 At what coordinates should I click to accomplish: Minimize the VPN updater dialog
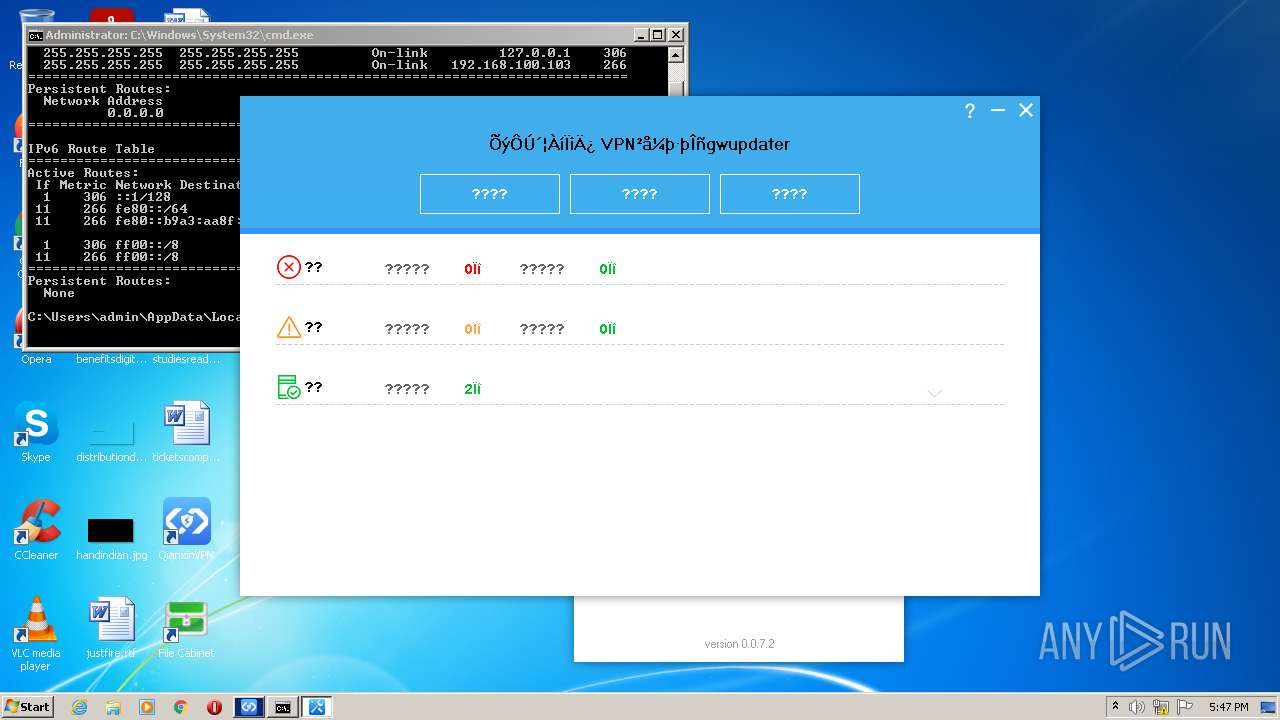(x=998, y=111)
